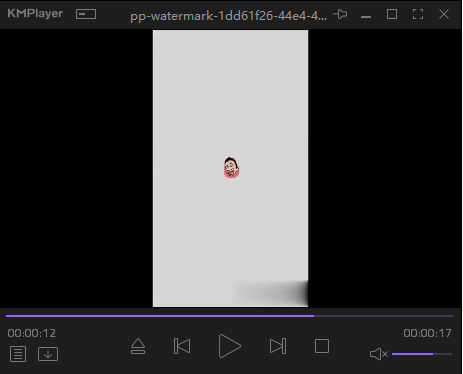Start playback with the Play button

coord(230,346)
